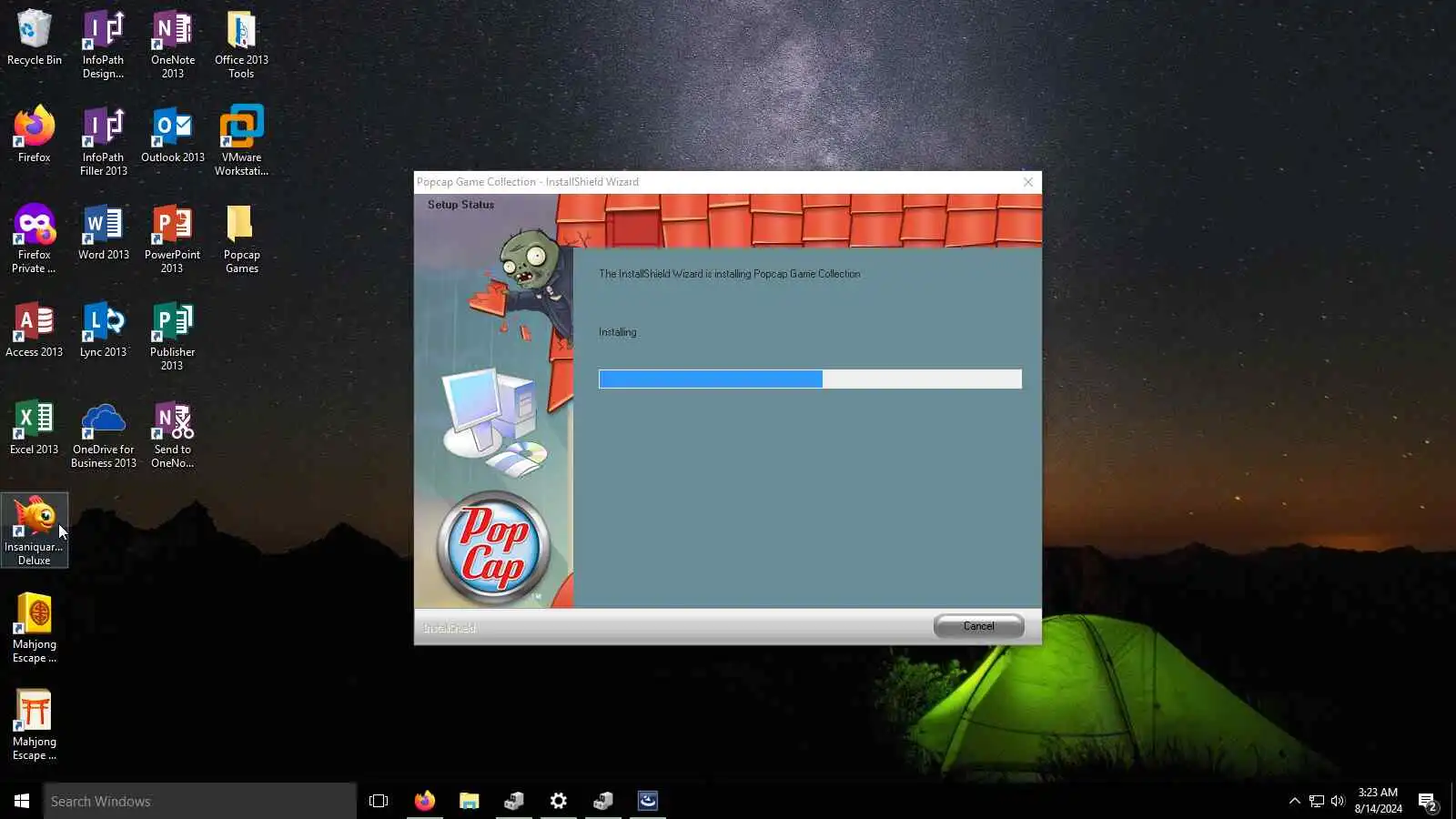The height and width of the screenshot is (819, 1456).
Task: Click the 'Installing' status text
Action: (618, 332)
